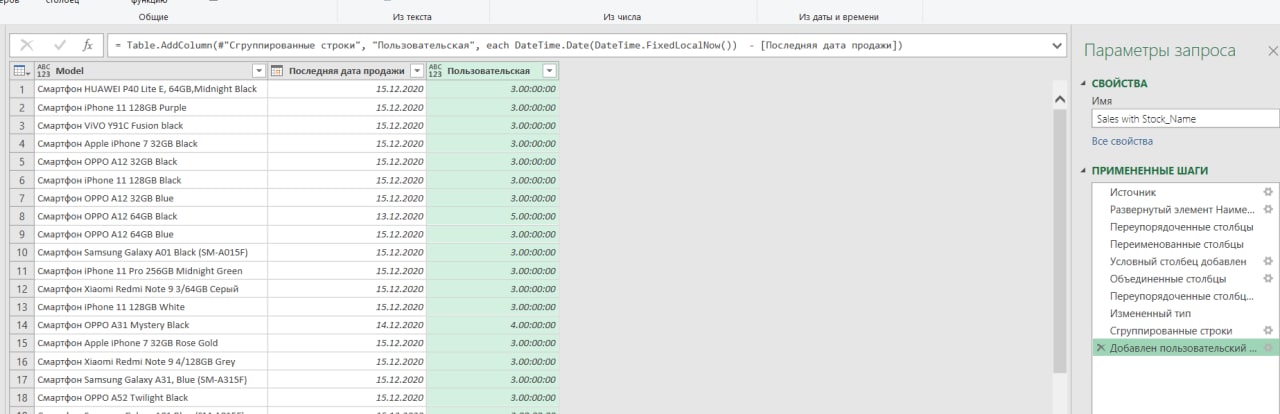Open filter dropdown for Пользовательская column

[549, 71]
